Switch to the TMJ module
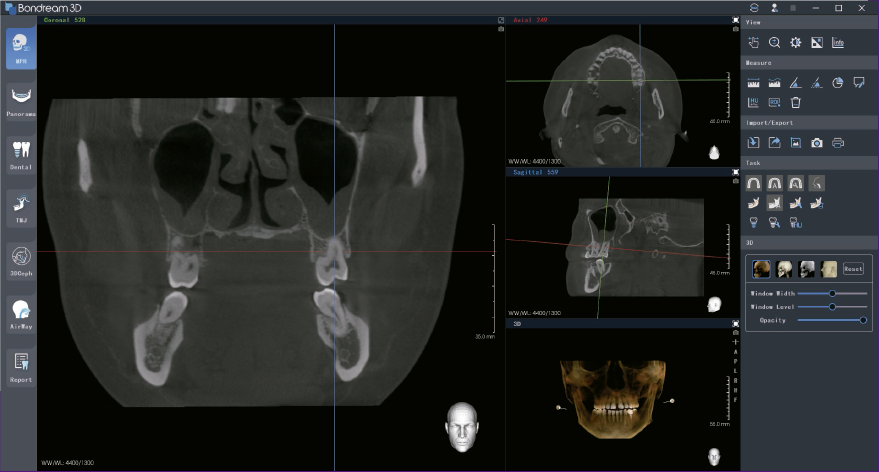 pos(21,208)
